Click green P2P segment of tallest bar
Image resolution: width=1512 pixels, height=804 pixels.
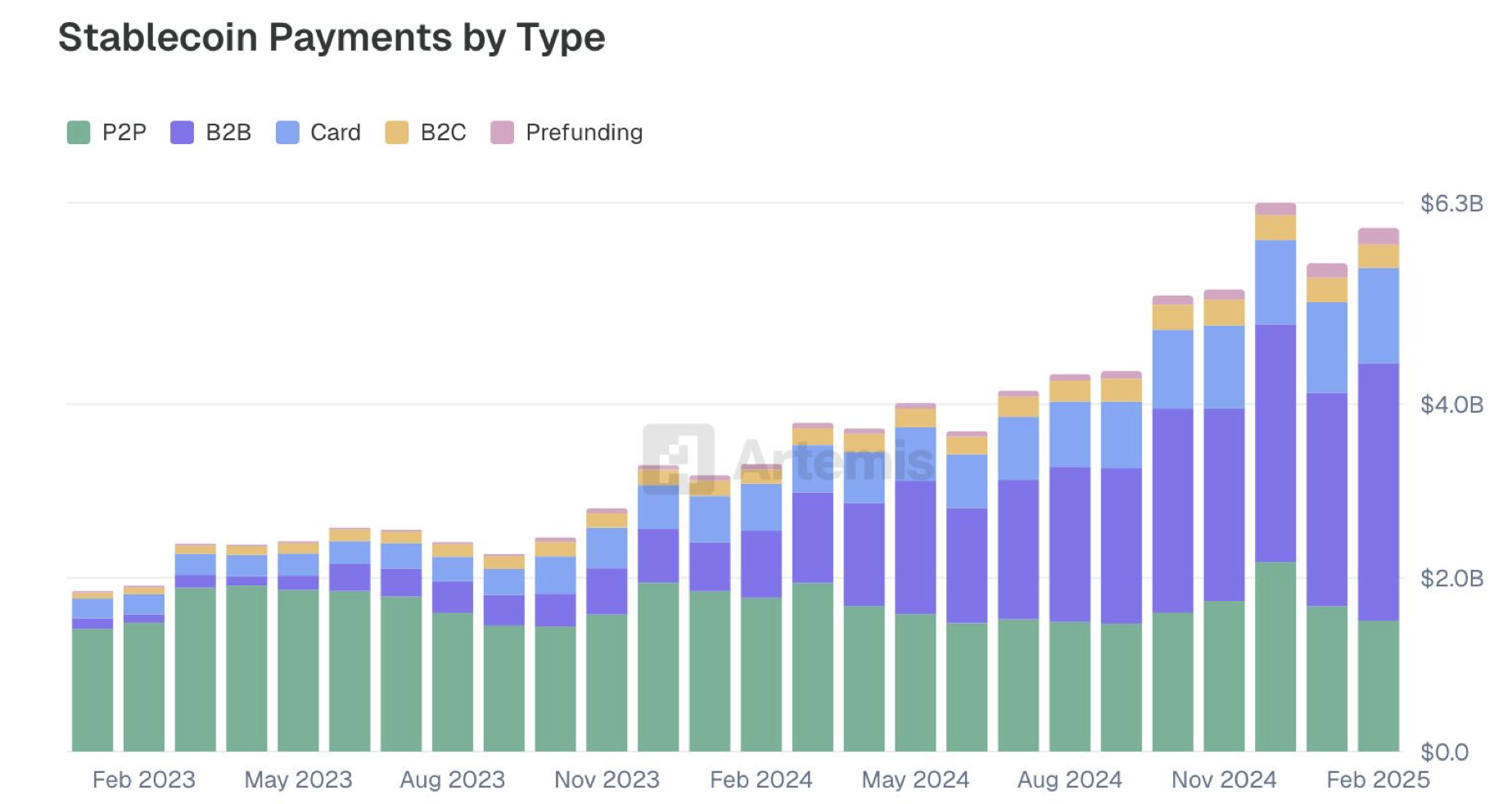[x=1275, y=657]
